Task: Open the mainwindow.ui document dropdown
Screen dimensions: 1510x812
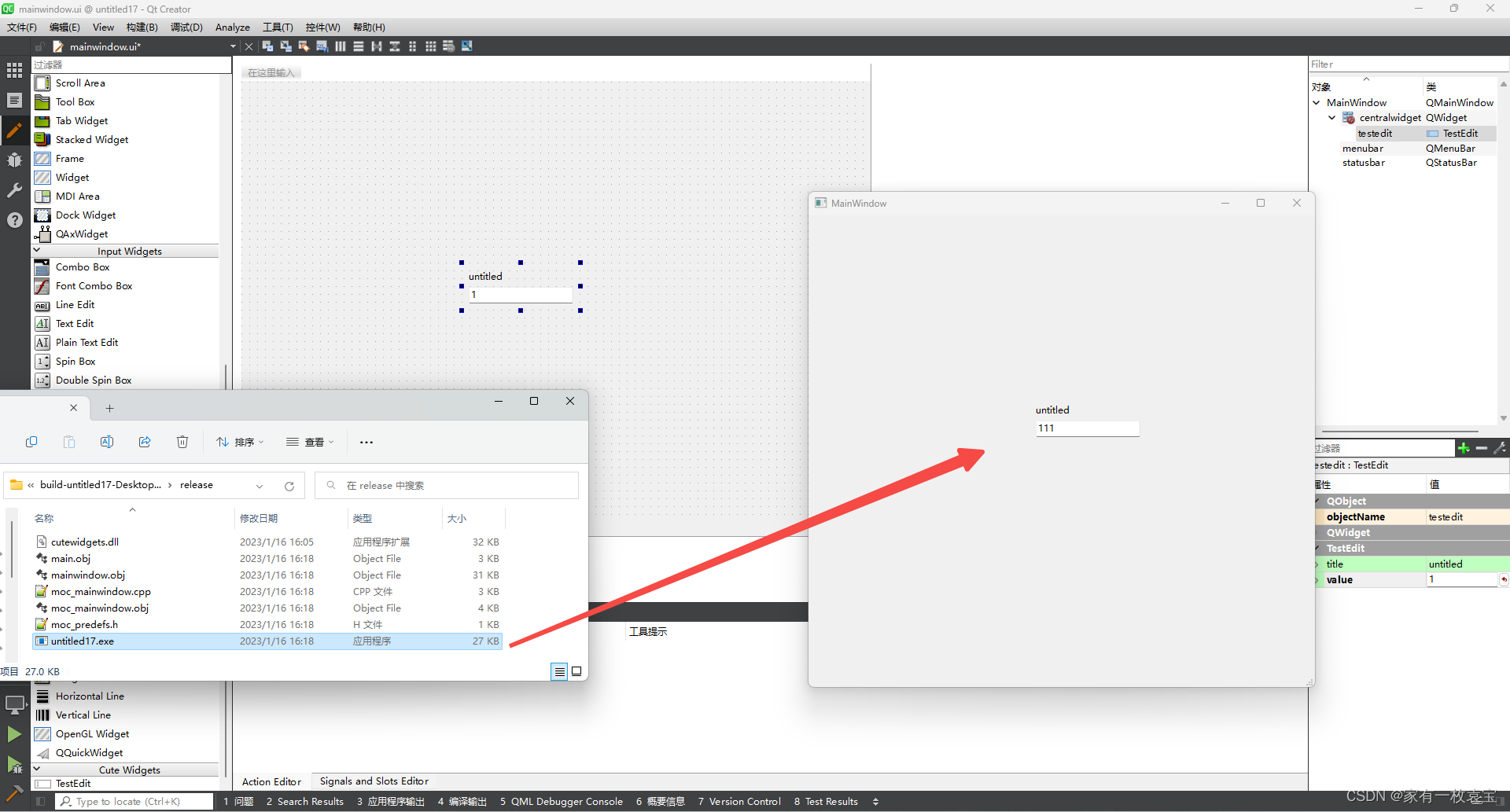Action: [x=233, y=46]
